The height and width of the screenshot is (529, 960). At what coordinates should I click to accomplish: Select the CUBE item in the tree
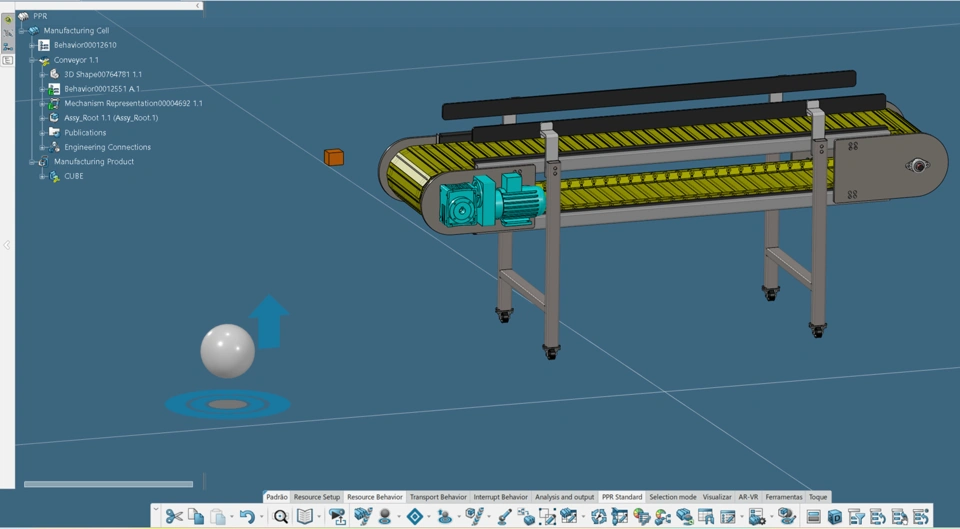coord(73,176)
